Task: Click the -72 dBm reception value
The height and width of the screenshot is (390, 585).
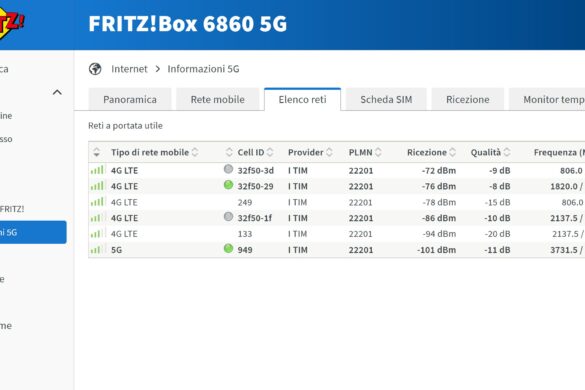Action: click(x=439, y=171)
